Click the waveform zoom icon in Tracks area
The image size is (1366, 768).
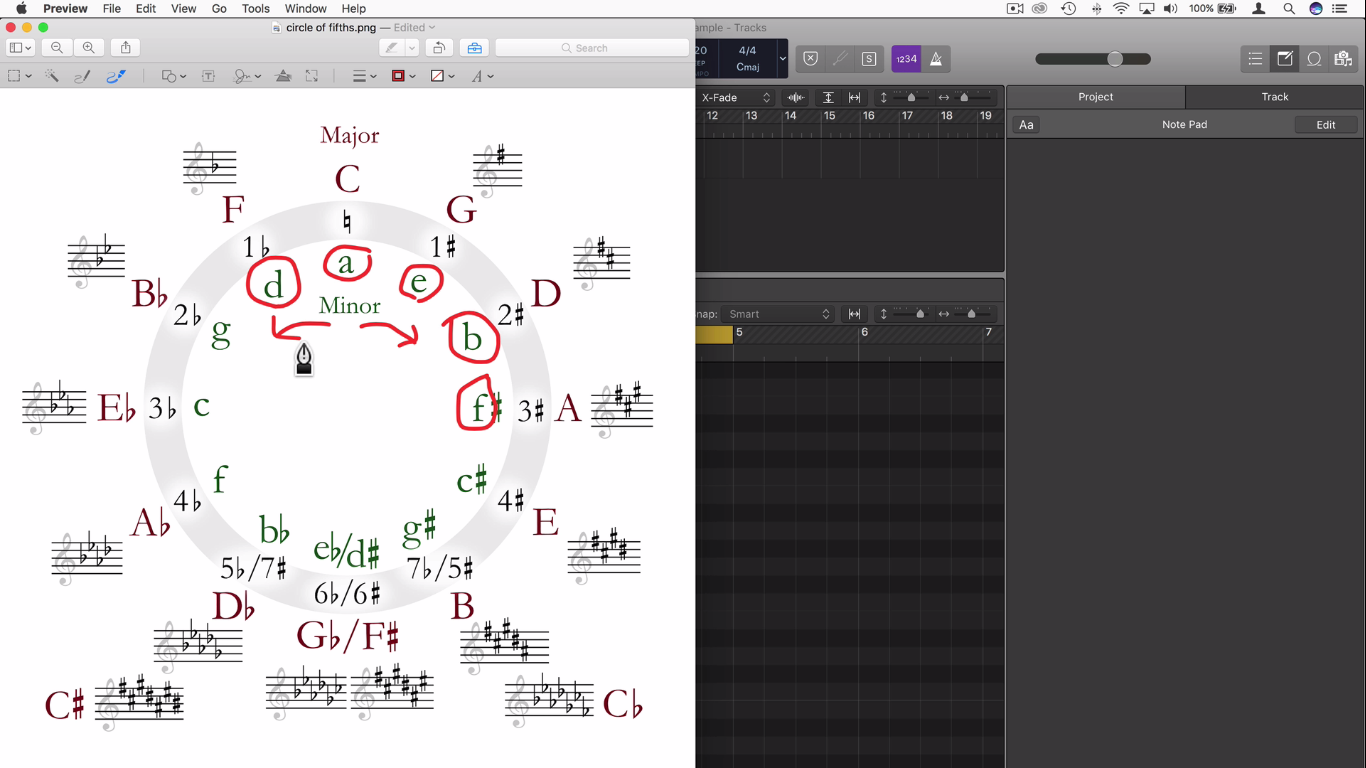[796, 97]
